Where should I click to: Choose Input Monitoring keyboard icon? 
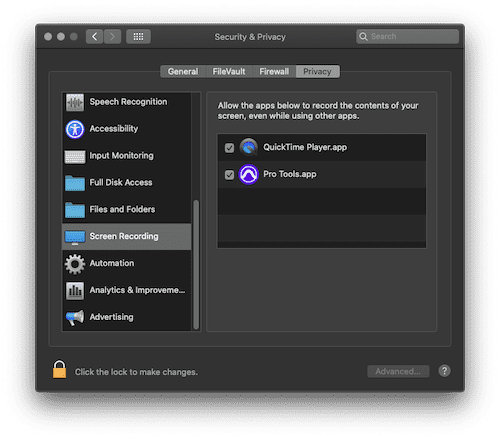[x=75, y=157]
